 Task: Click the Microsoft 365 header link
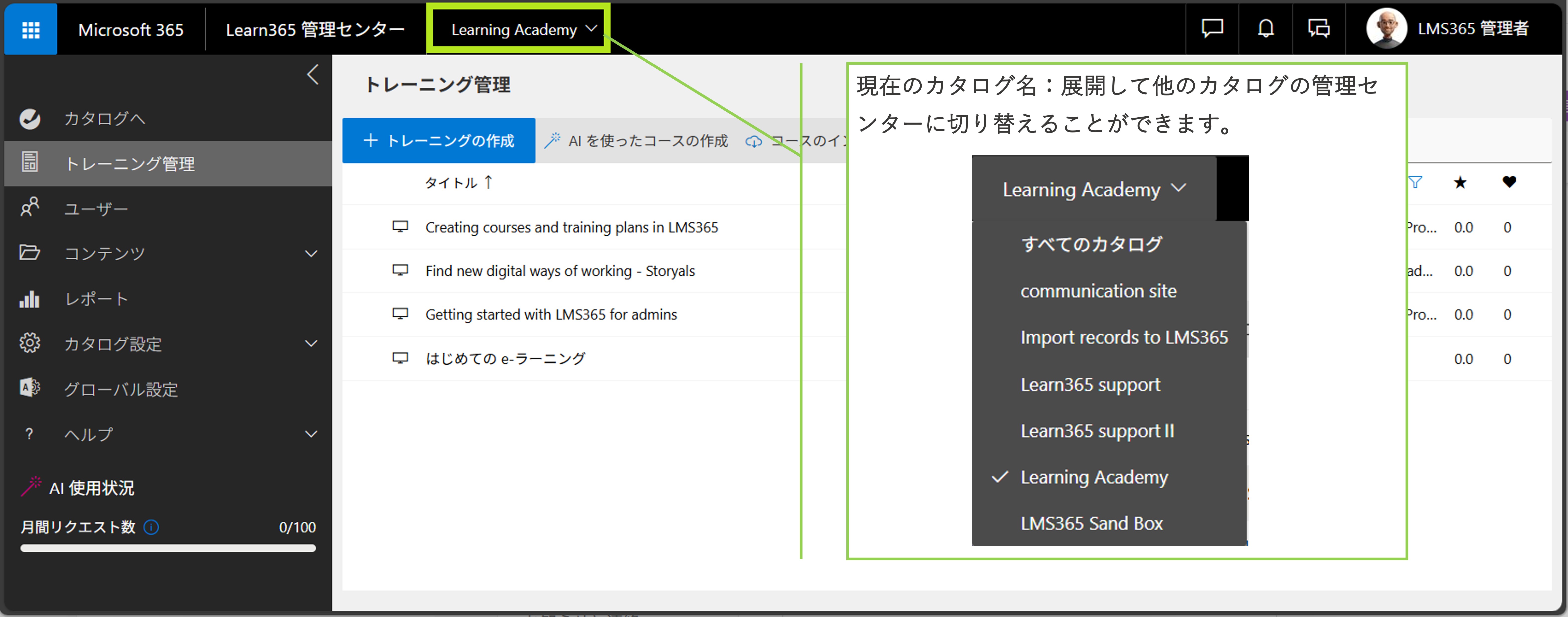pyautogui.click(x=131, y=30)
